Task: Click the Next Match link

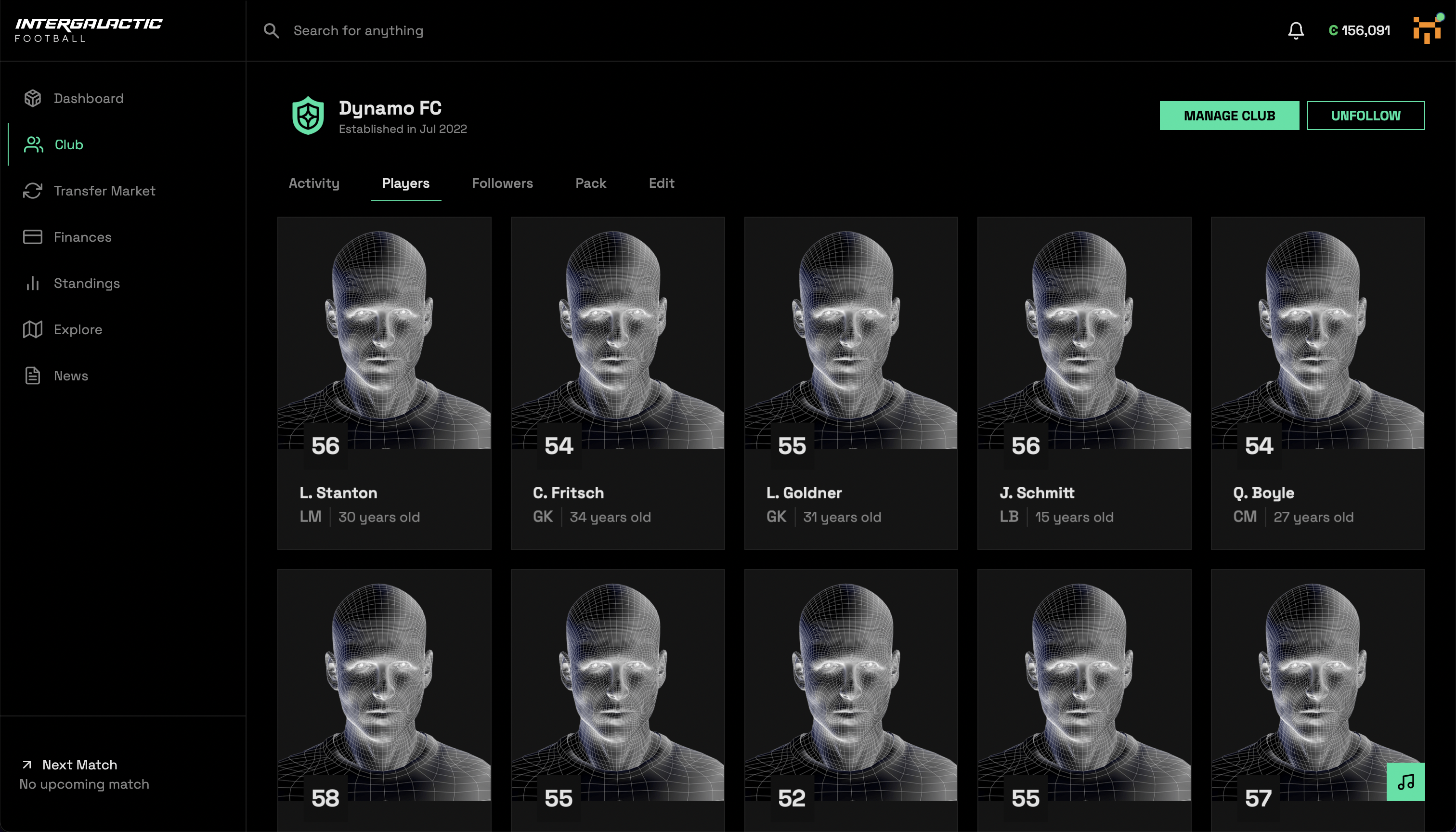Action: tap(79, 765)
